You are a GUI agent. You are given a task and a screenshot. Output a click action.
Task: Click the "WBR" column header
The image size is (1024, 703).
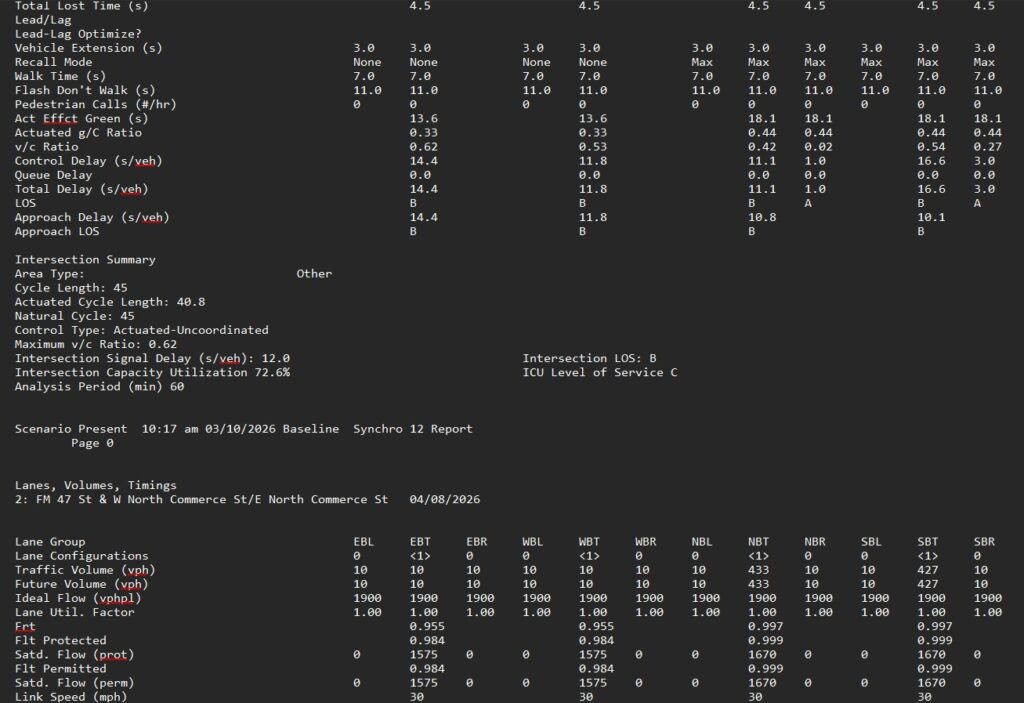pos(646,542)
